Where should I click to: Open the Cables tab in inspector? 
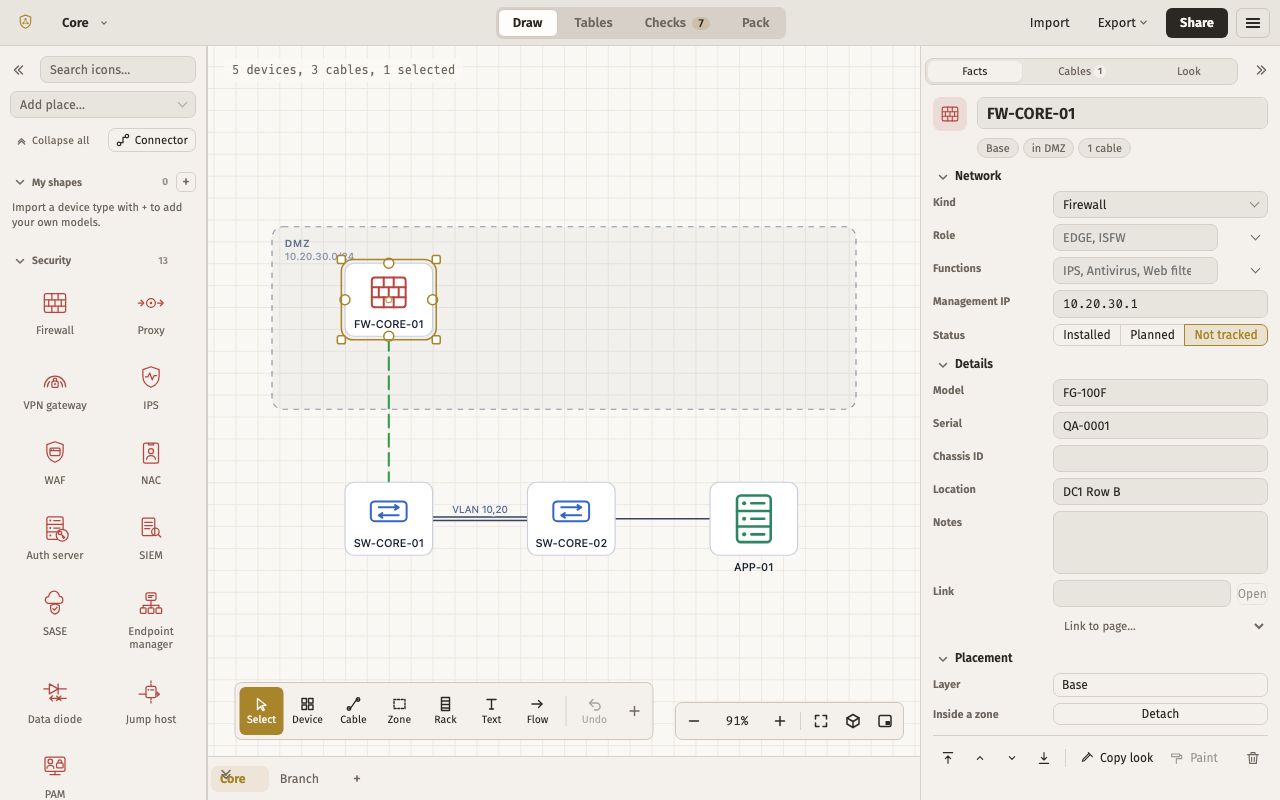[x=1081, y=71]
